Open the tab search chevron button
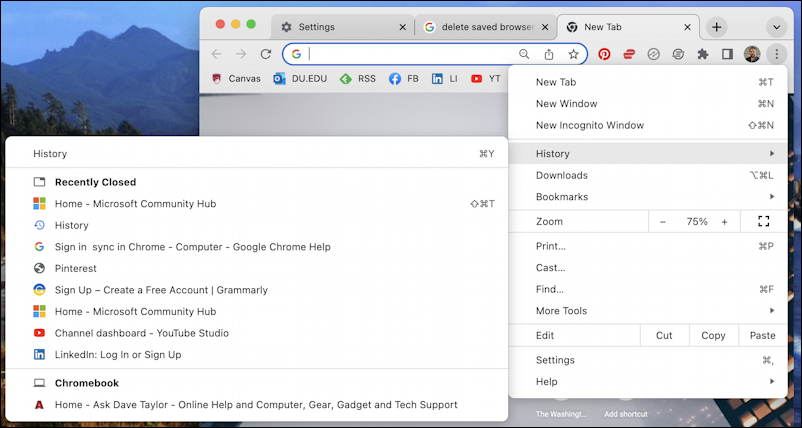802x428 pixels. click(776, 27)
